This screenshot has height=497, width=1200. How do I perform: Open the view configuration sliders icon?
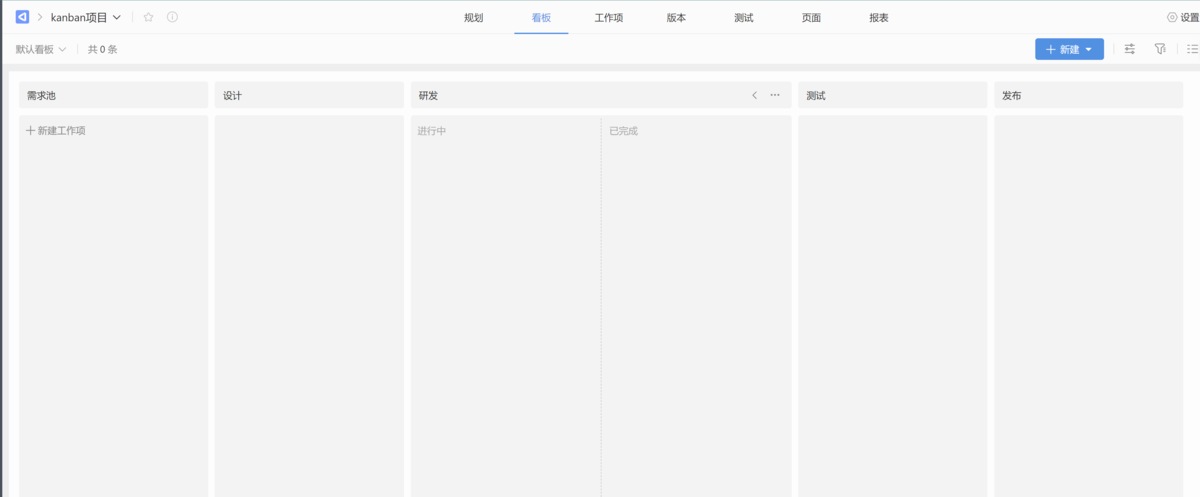click(1130, 49)
